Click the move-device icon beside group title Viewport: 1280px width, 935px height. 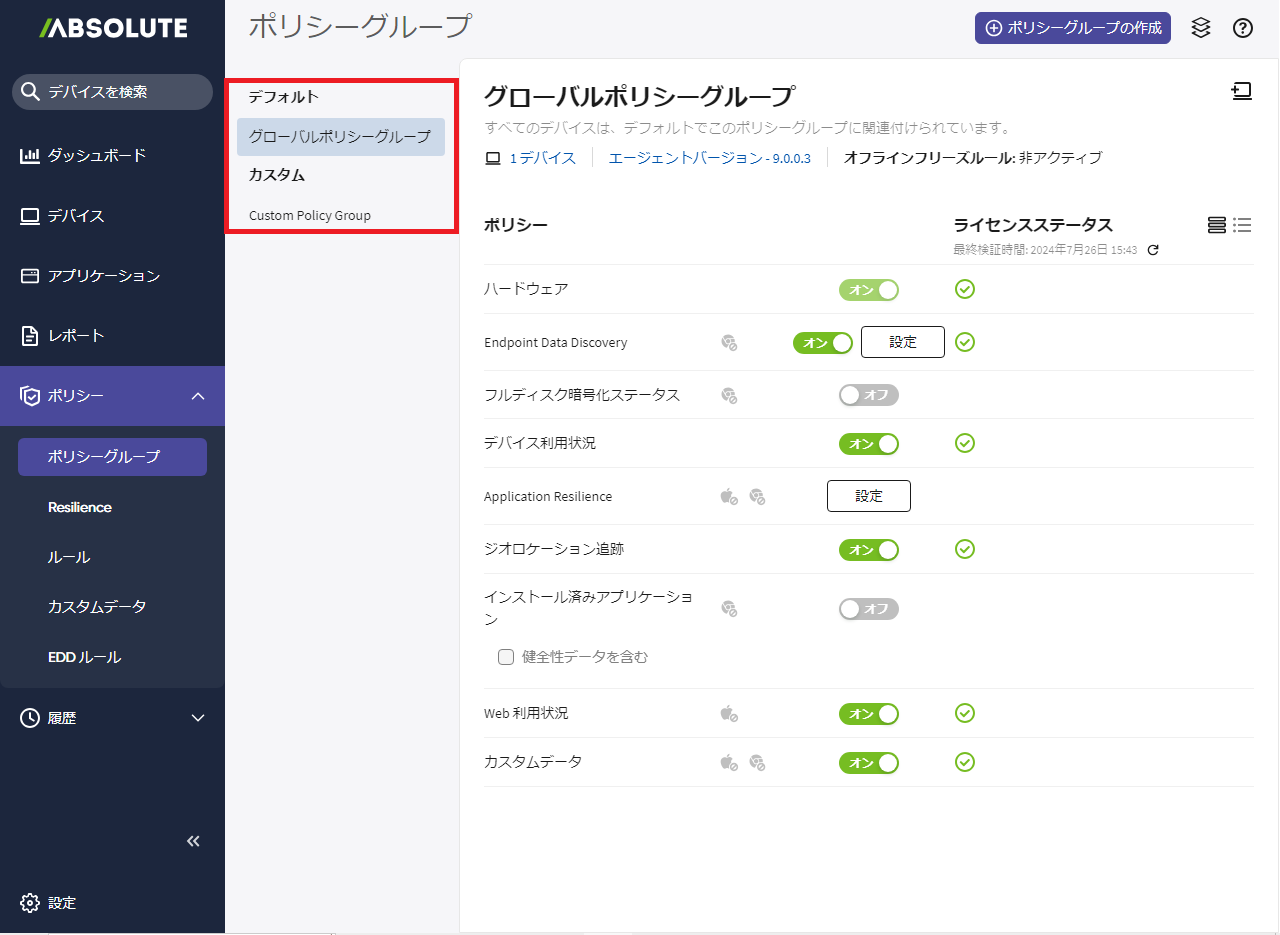point(1241,91)
